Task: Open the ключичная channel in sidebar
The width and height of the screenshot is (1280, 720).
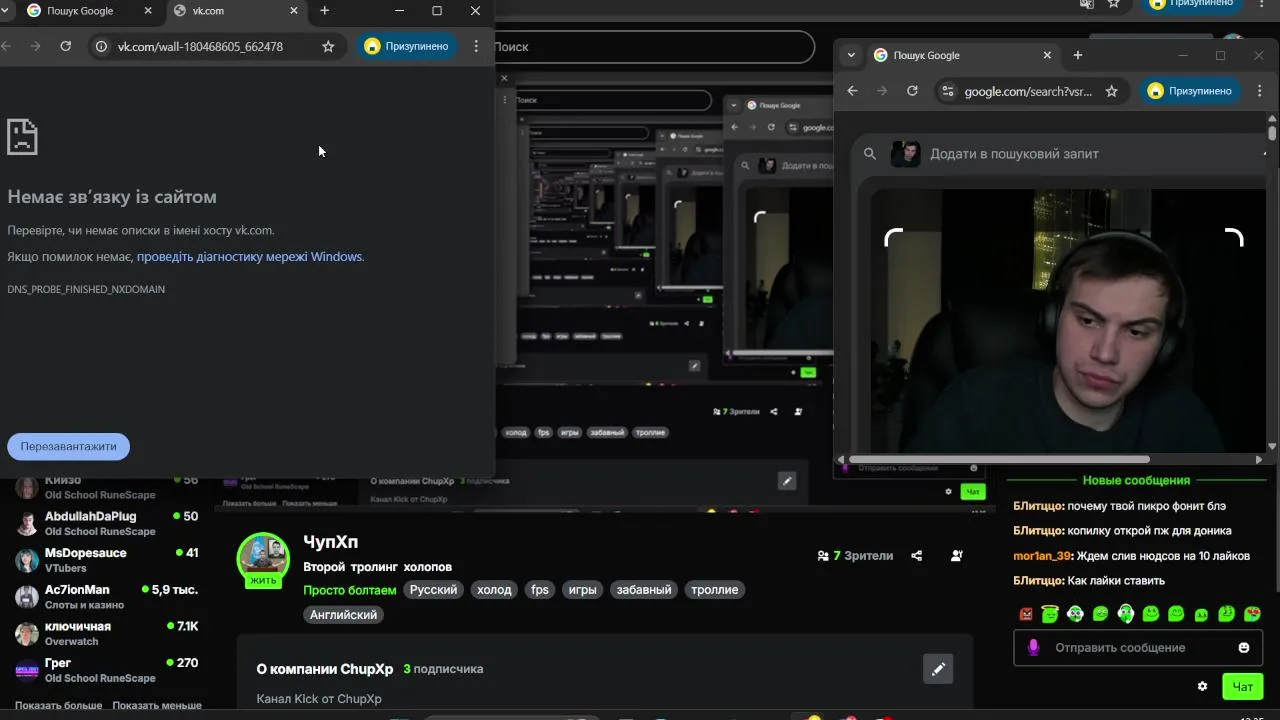Action: click(x=107, y=633)
